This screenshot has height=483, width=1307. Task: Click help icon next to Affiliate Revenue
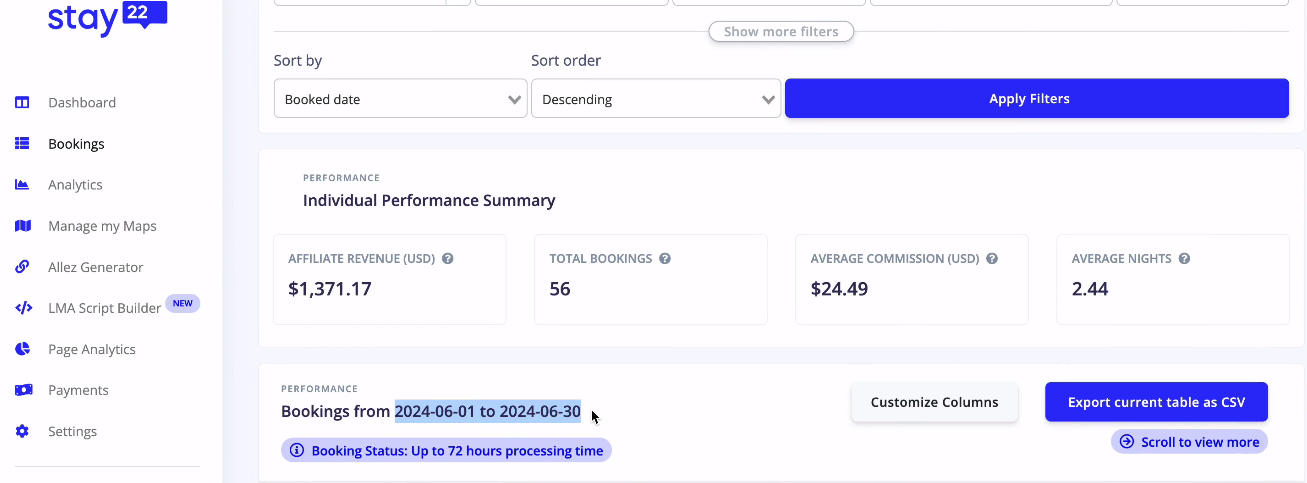pos(448,258)
